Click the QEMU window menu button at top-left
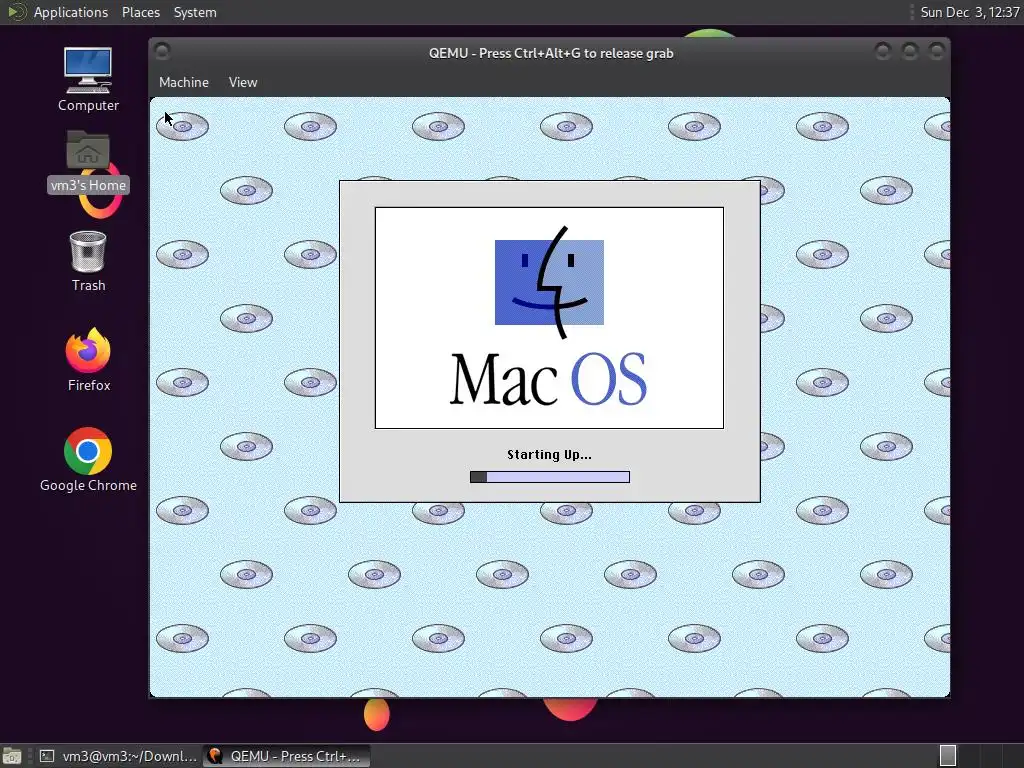 point(163,51)
